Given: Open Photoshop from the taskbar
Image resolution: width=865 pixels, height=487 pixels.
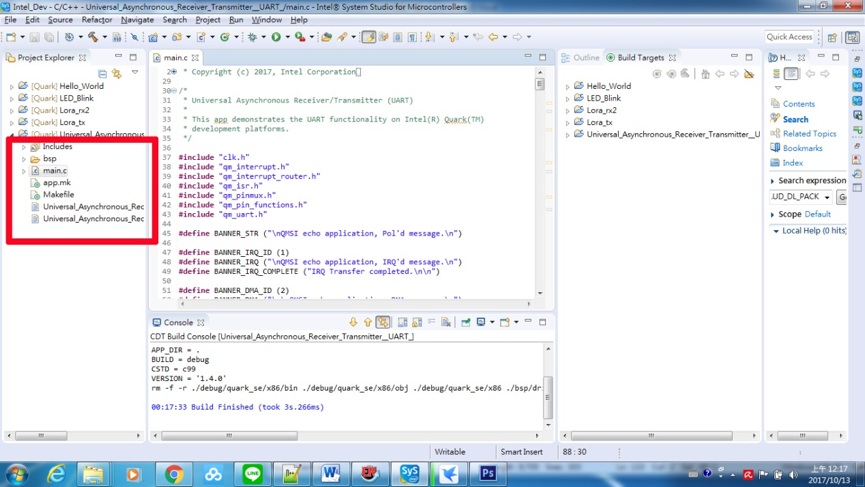Looking at the screenshot, I should [488, 474].
